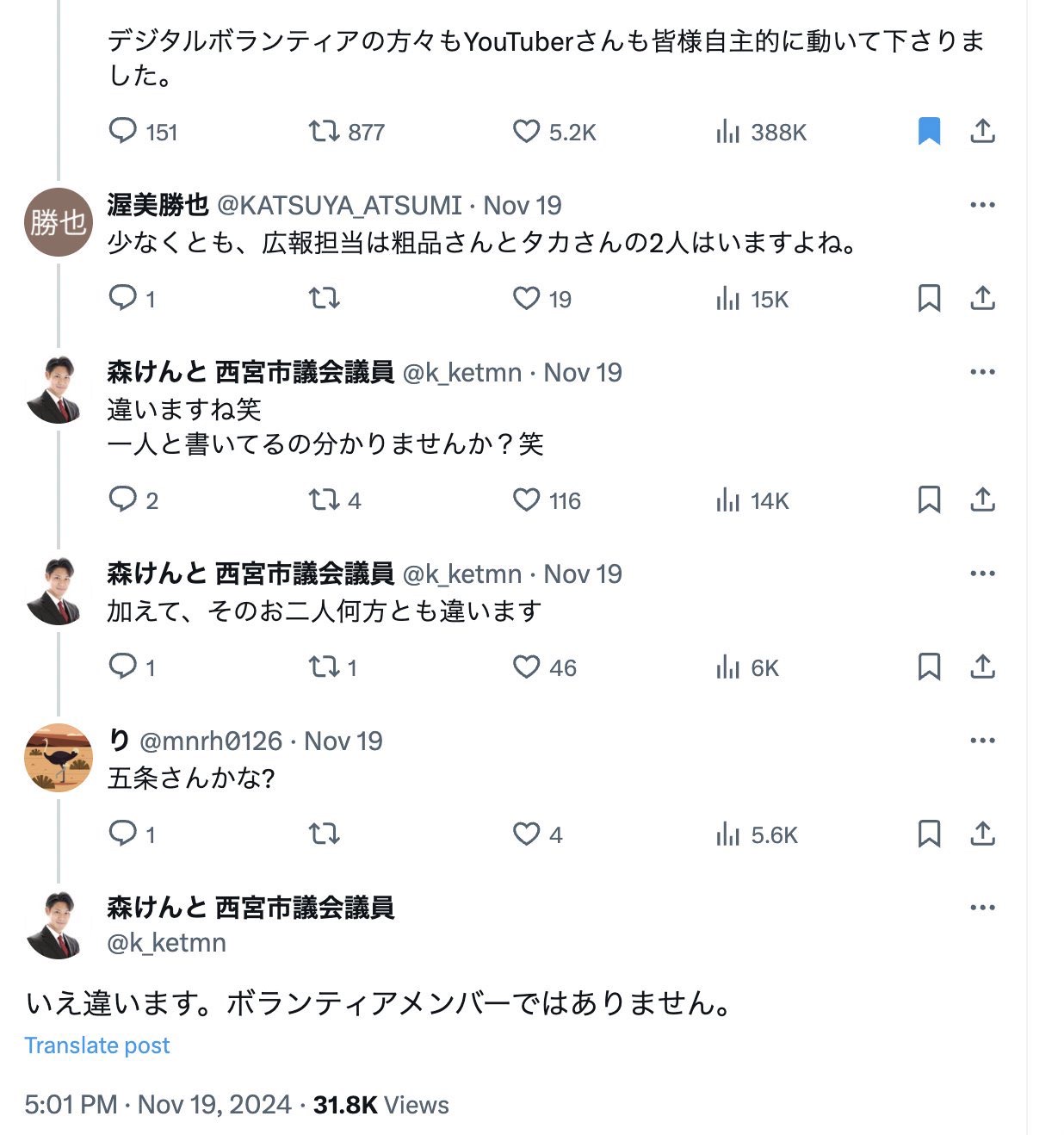Click the 勝也 profile avatar
The height and width of the screenshot is (1135, 1064).
58,222
